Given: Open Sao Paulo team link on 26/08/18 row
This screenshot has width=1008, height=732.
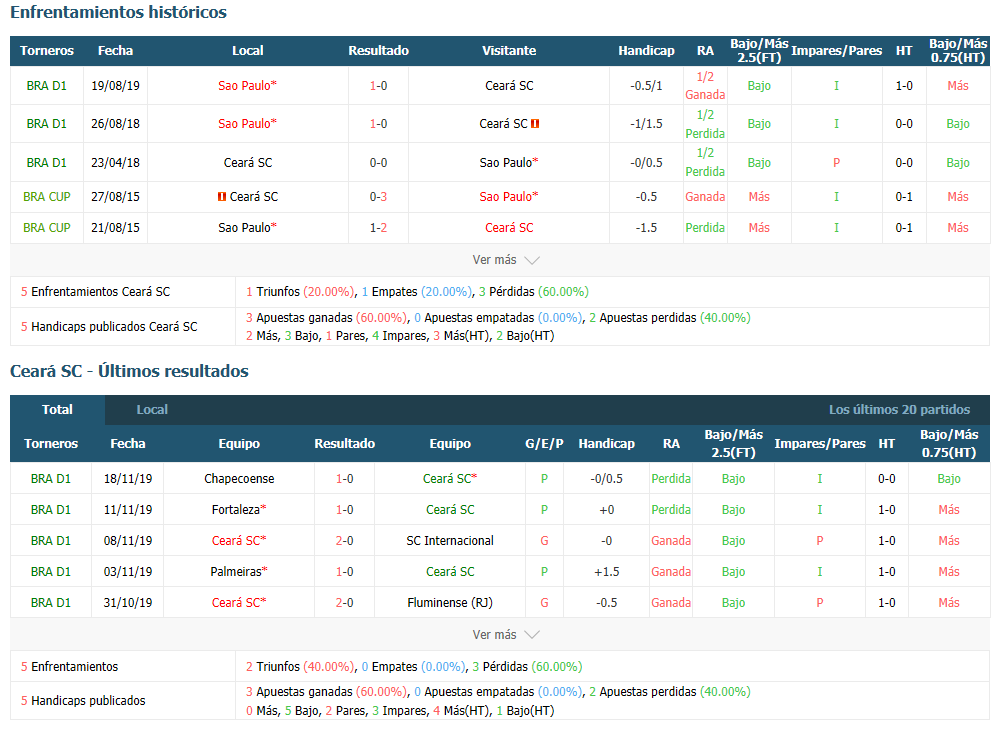Looking at the screenshot, I should pyautogui.click(x=248, y=123).
